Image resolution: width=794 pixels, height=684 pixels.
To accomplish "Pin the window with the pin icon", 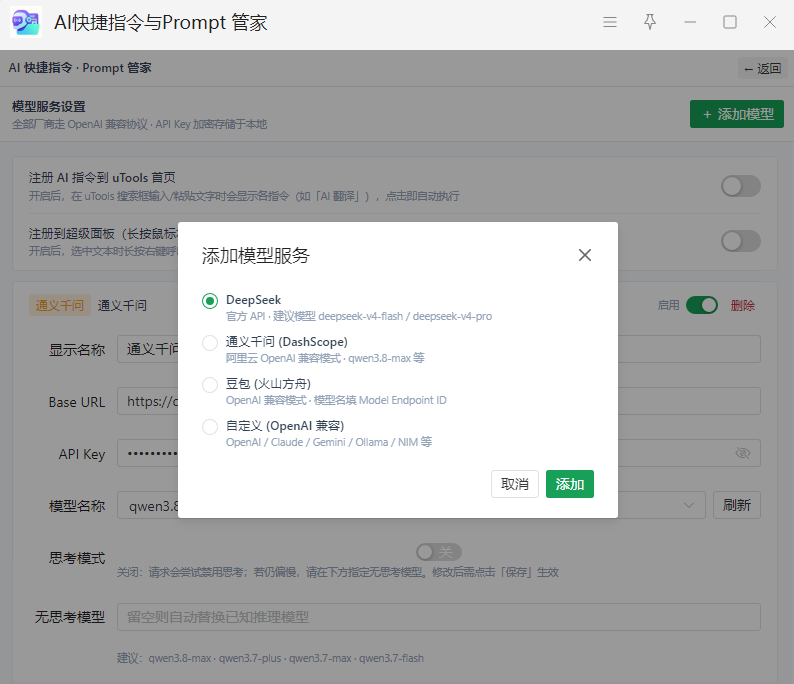I will click(650, 22).
